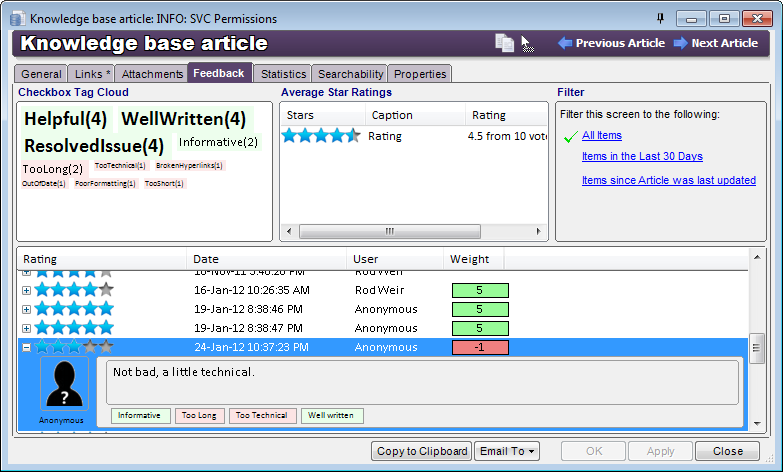Click the Informative feedback tag

pos(141,416)
